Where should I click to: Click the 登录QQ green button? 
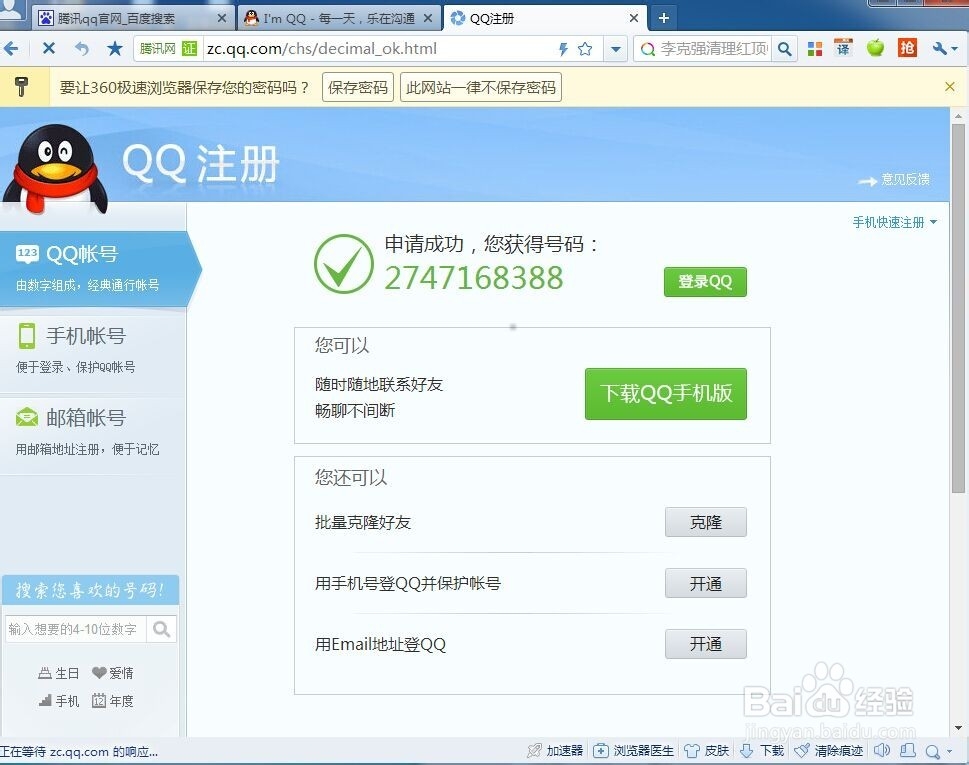pyautogui.click(x=705, y=282)
